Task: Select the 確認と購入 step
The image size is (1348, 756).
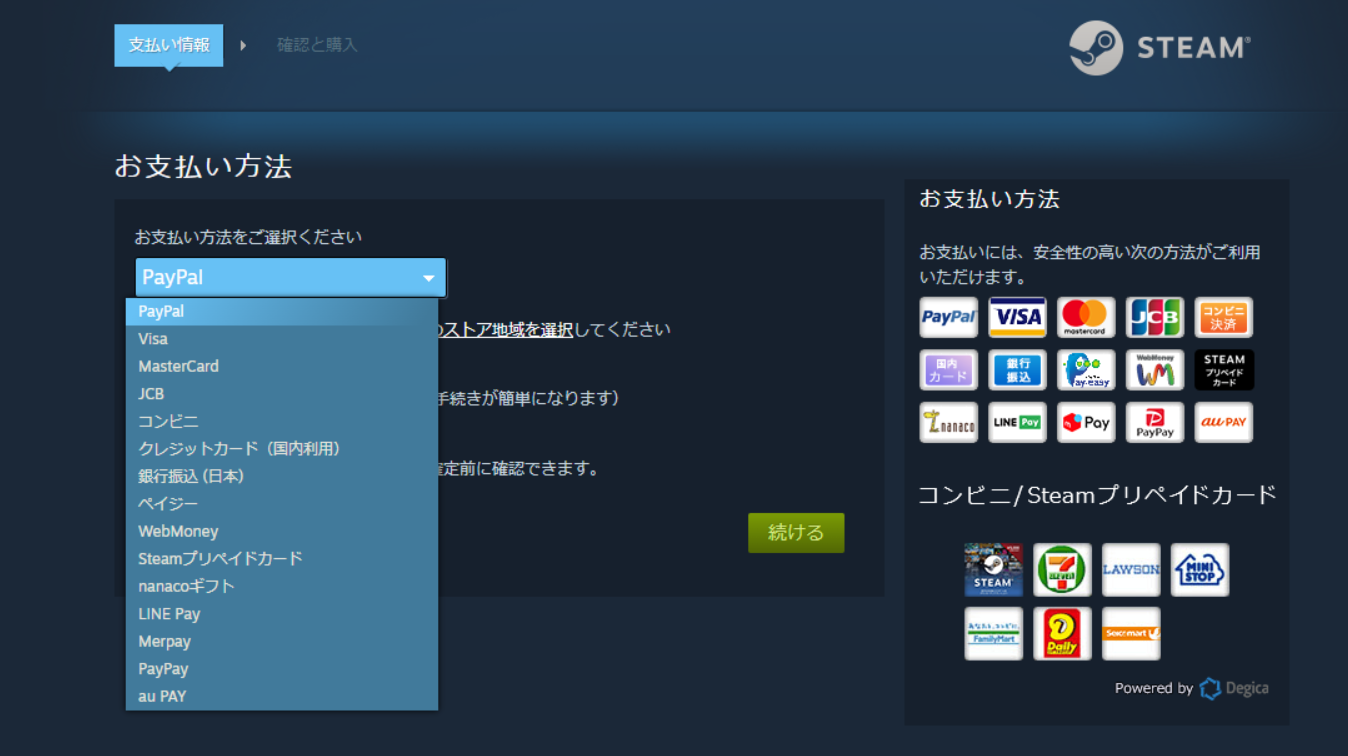Action: tap(316, 45)
